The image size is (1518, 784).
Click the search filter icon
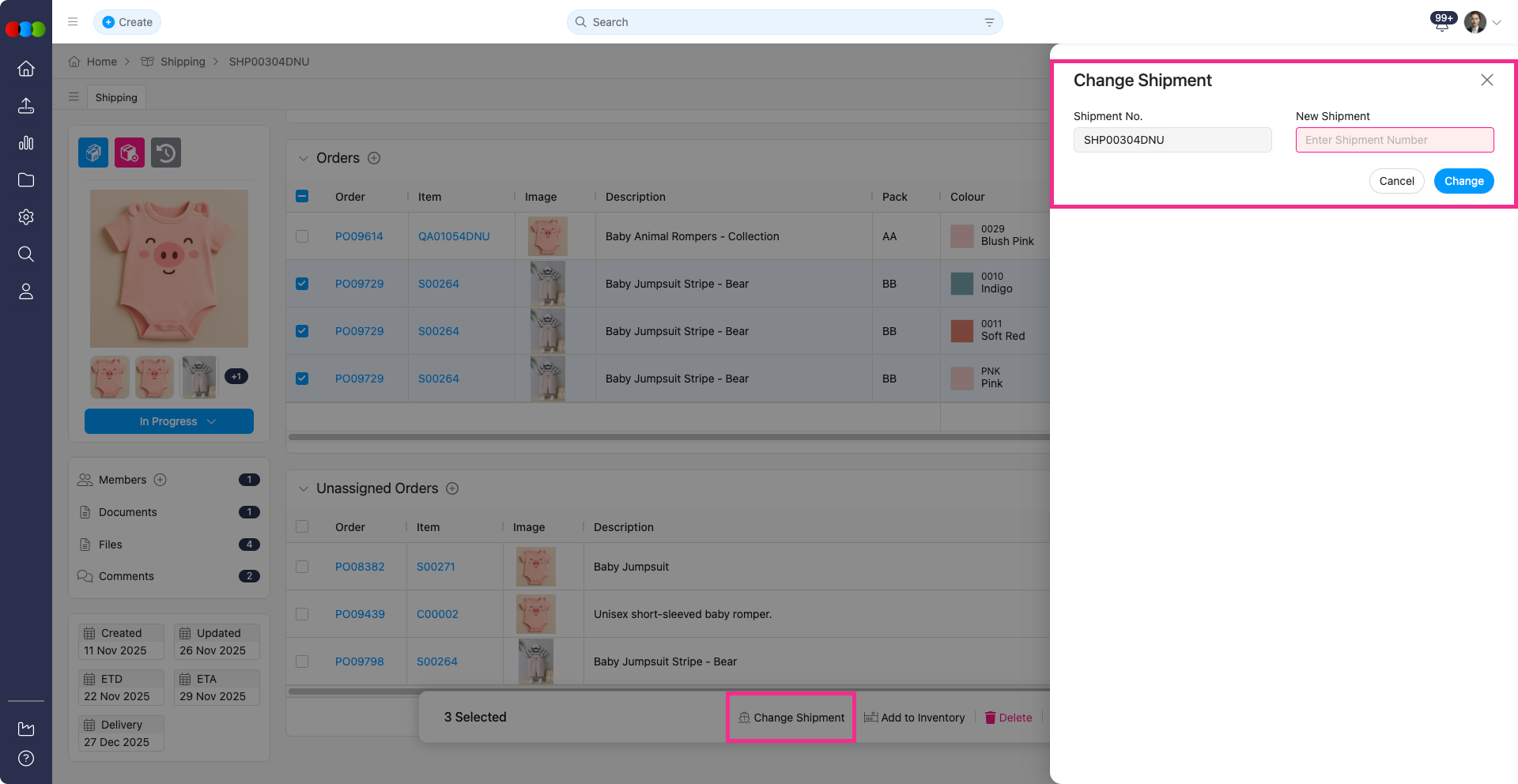pyautogui.click(x=989, y=22)
